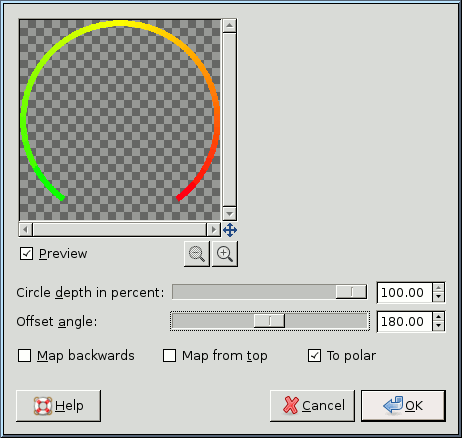Disable the To polar checkbox
Viewport: 462px width, 438px height.
coord(314,356)
